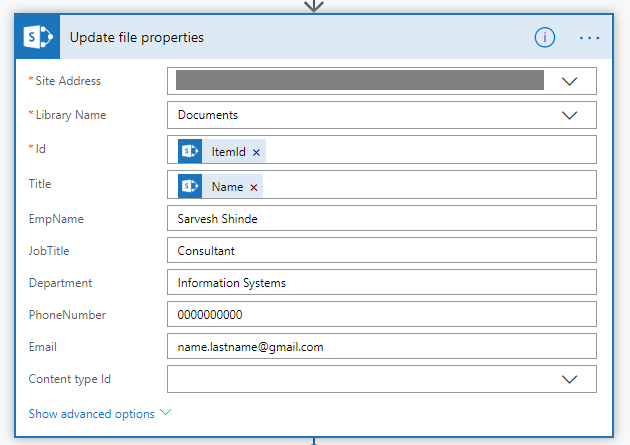Expand the Content type Id dropdown
Screen dimensions: 630x445
[x=570, y=379]
